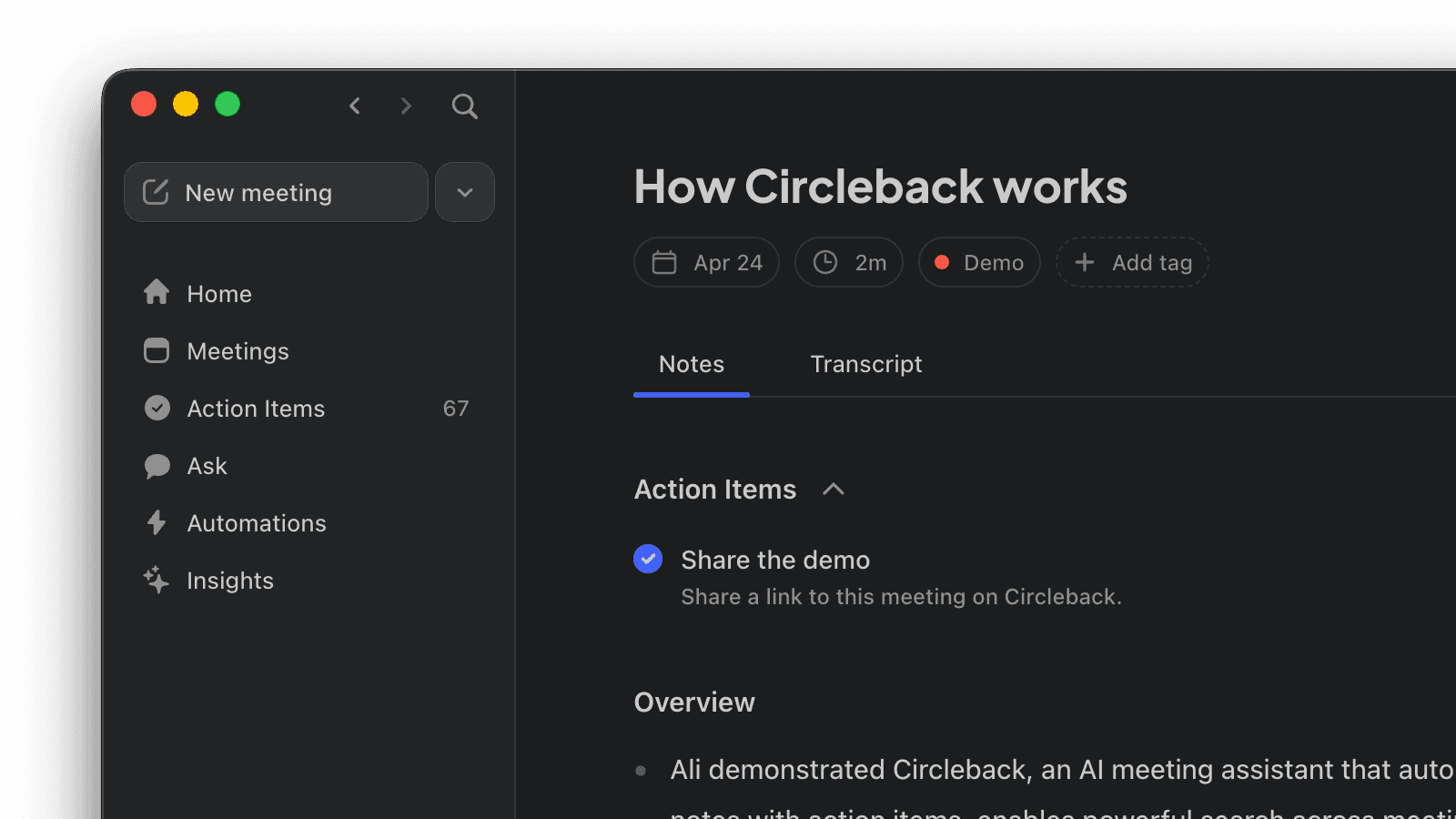
Task: Click the Ask chat bubble icon
Action: coord(157,466)
